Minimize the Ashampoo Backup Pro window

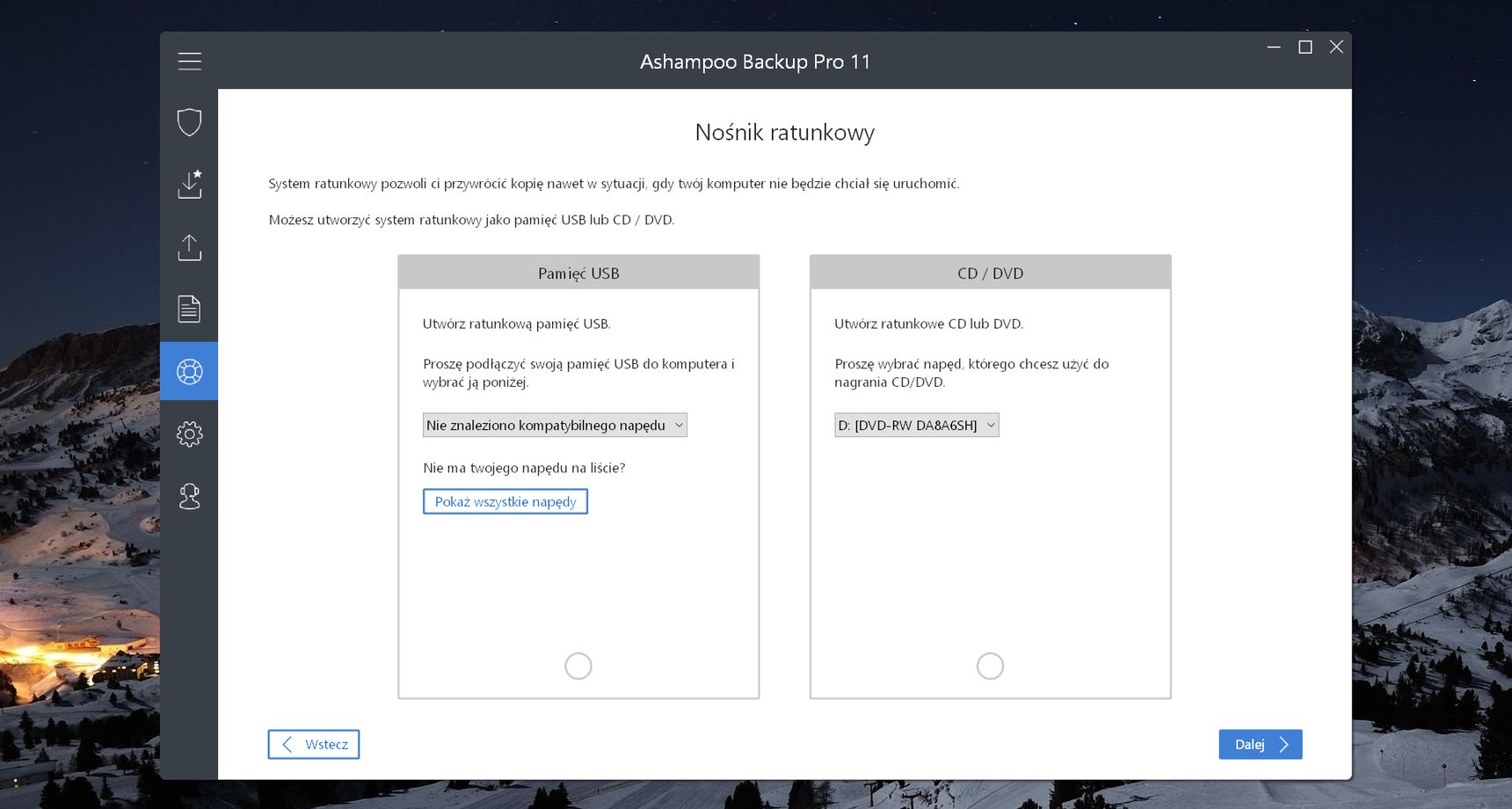1274,47
